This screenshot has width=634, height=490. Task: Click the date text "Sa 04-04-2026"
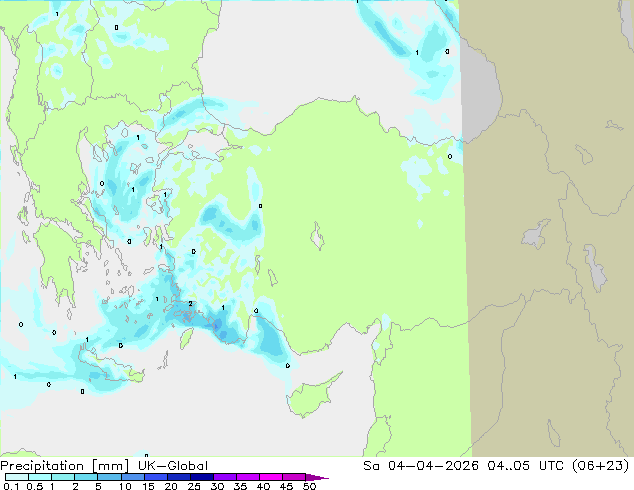tap(421, 466)
